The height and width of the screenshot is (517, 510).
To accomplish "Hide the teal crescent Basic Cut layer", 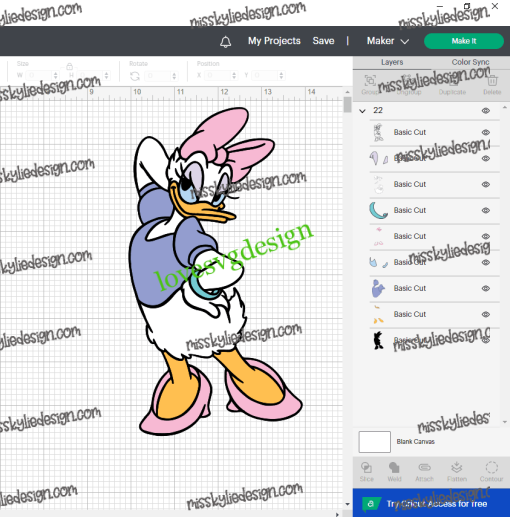I will pyautogui.click(x=486, y=210).
